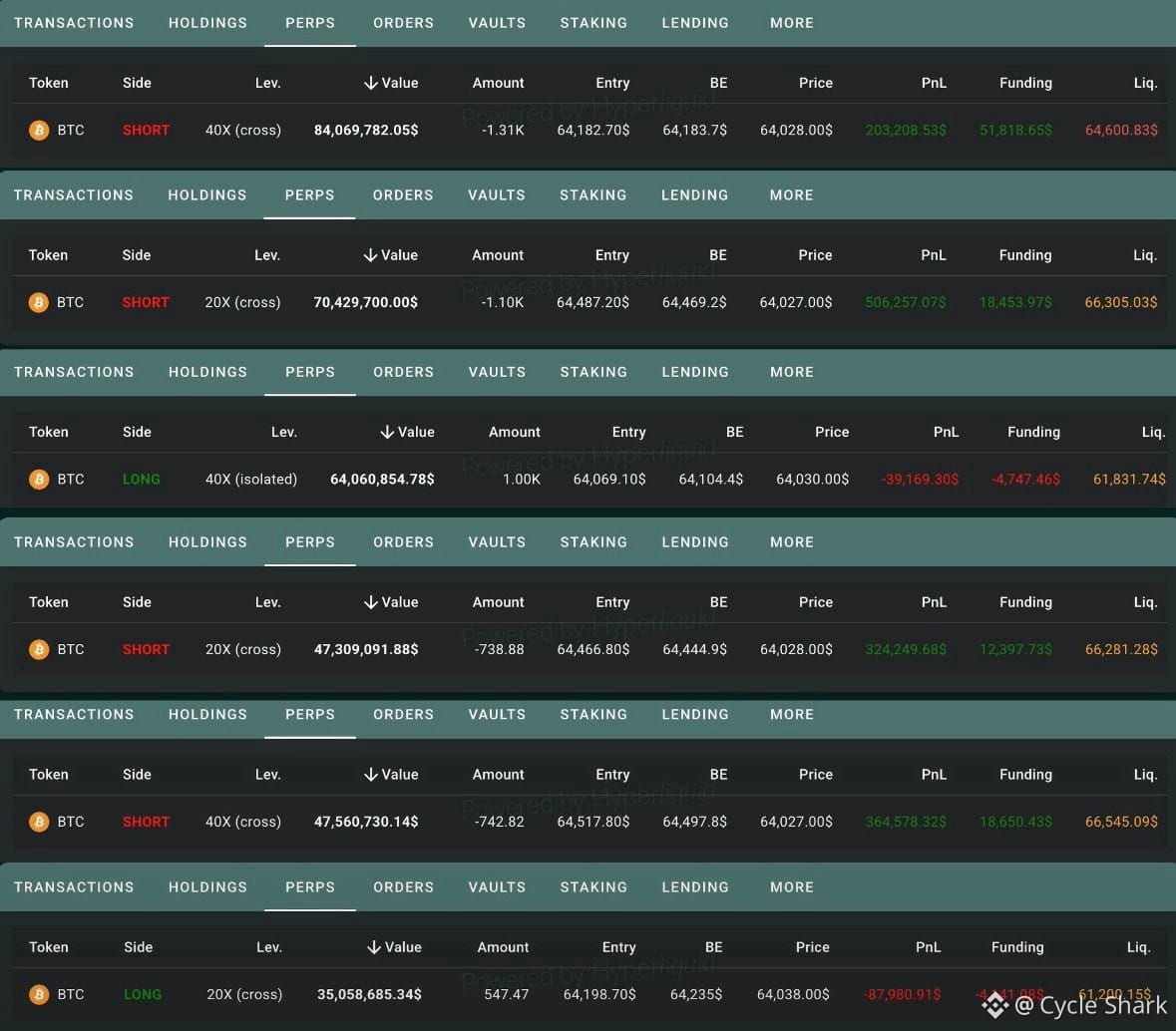1176x1031 pixels.
Task: Click the 547.47 amount cell
Action: tap(507, 994)
